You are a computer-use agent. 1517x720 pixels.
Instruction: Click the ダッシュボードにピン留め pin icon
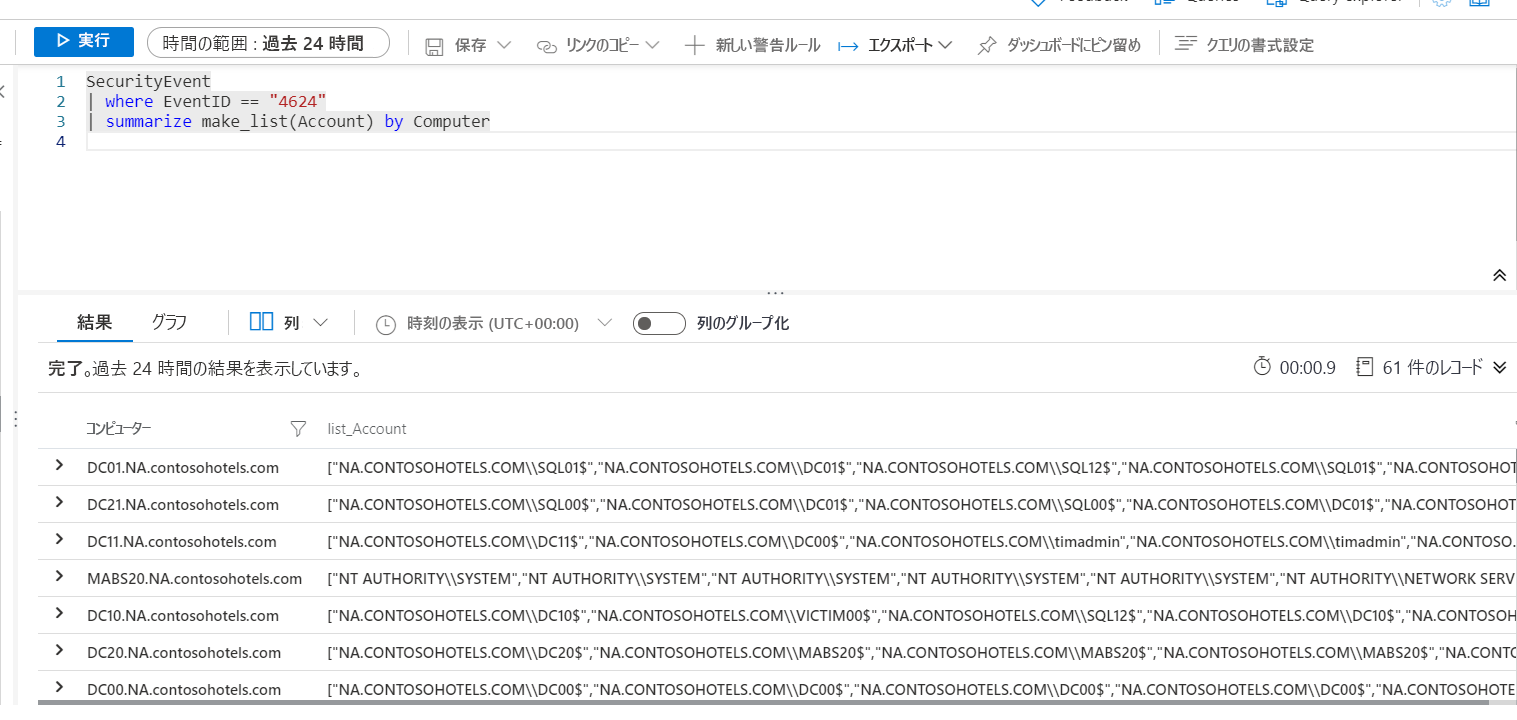pyautogui.click(x=986, y=45)
